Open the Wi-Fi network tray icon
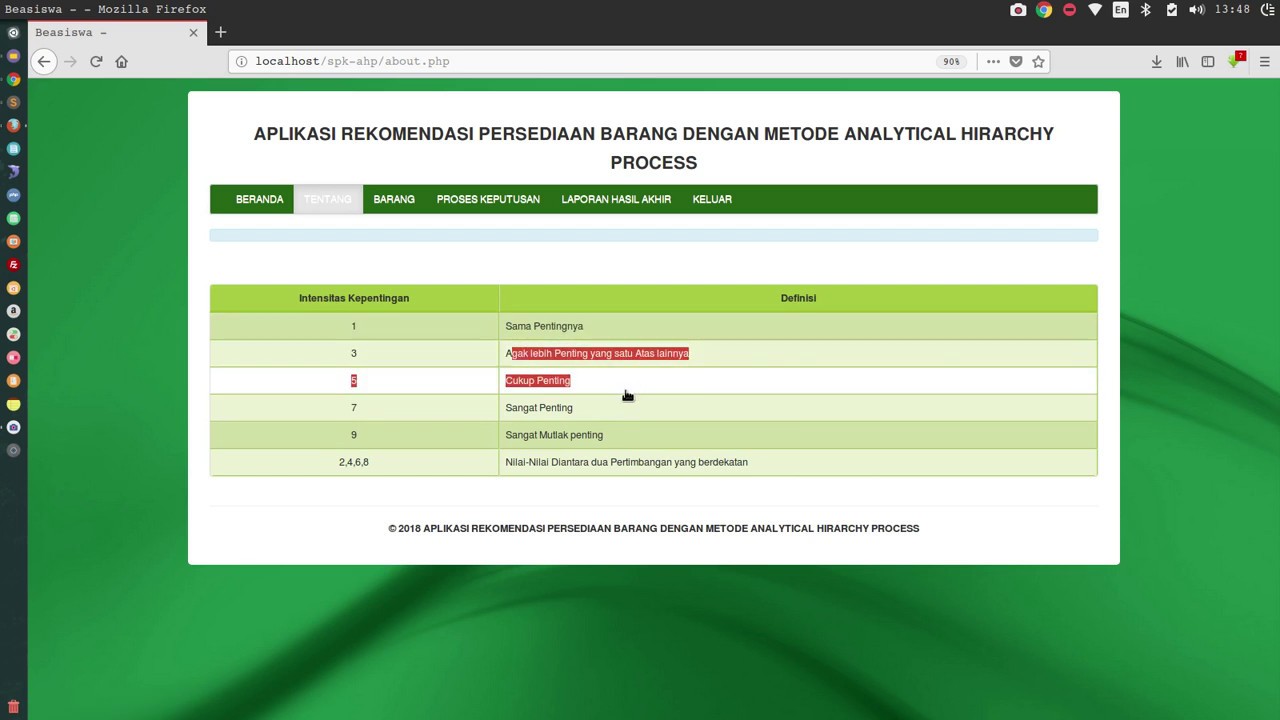The width and height of the screenshot is (1280, 720). (x=1095, y=10)
